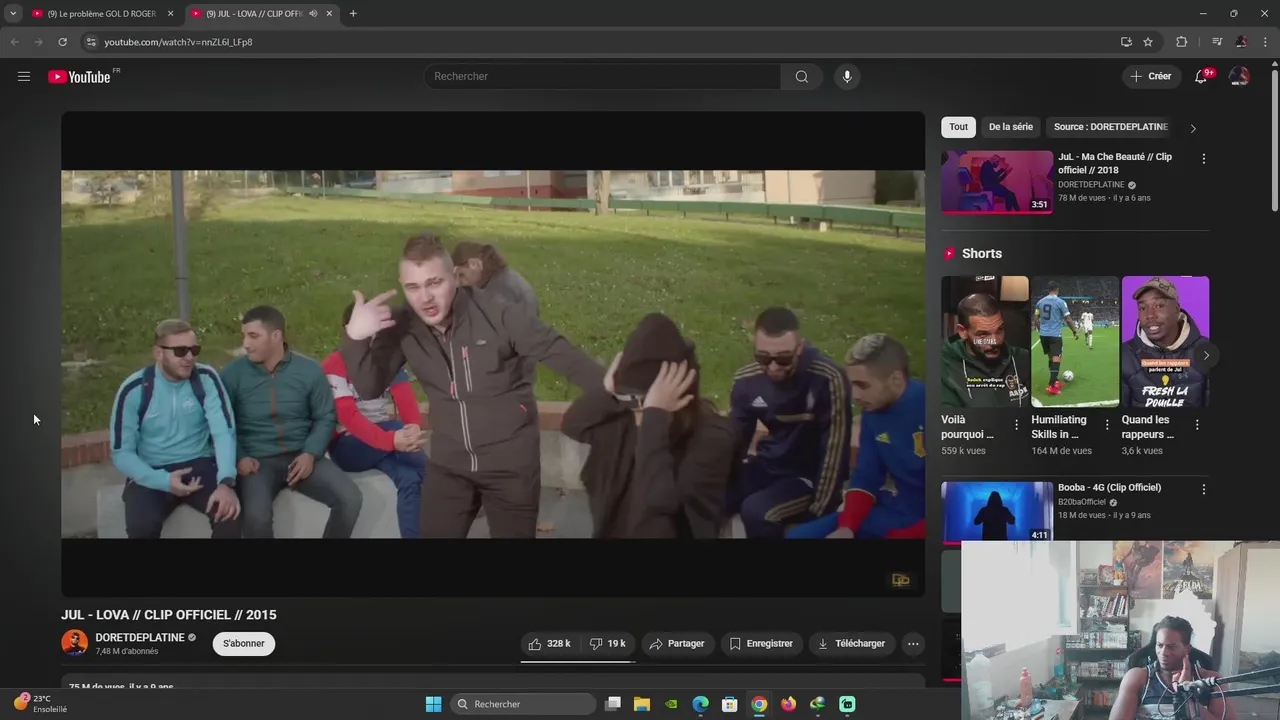Select the Tout filter chip

[x=958, y=127]
